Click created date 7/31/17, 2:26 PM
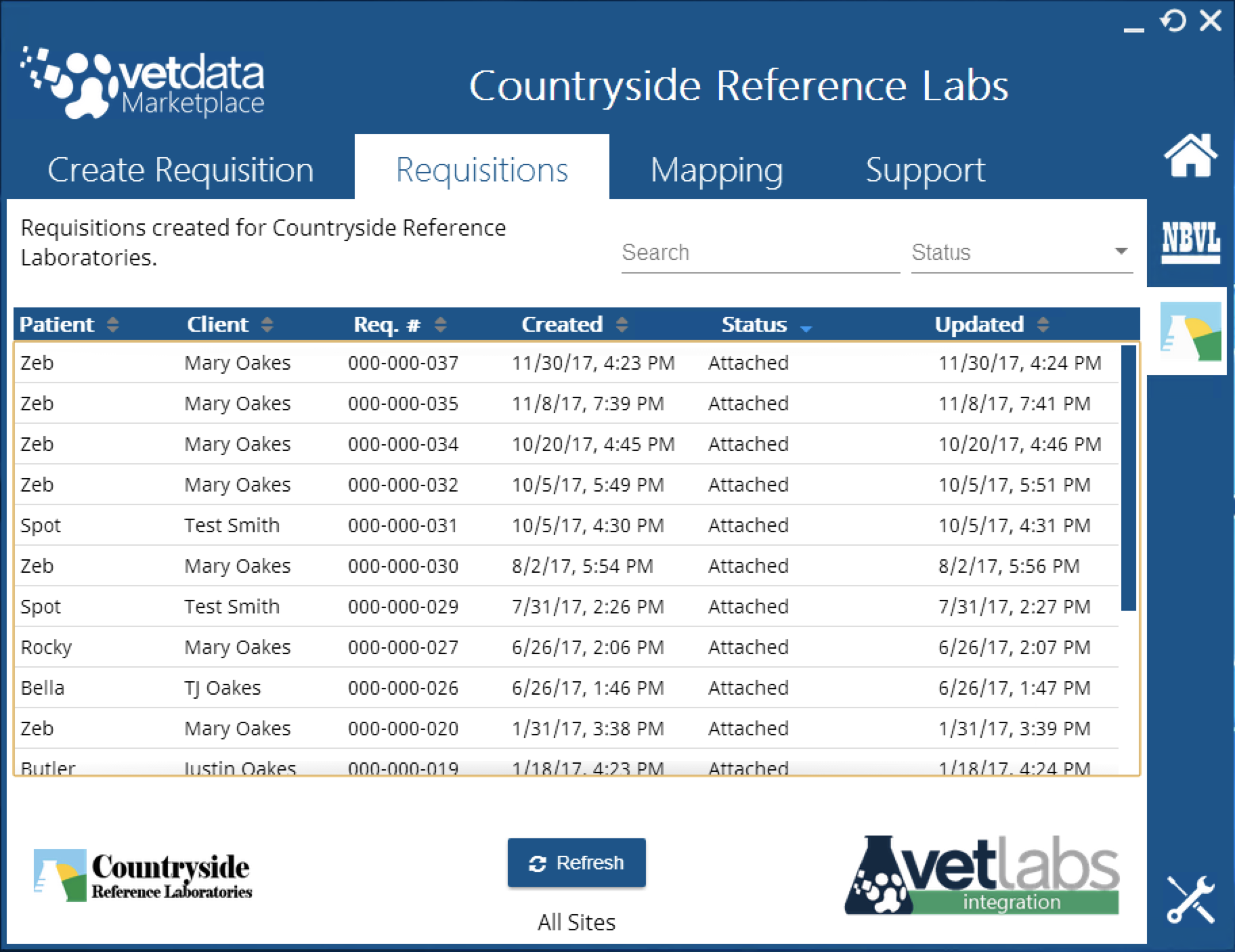Screen dimensions: 1235x952 pos(588,607)
